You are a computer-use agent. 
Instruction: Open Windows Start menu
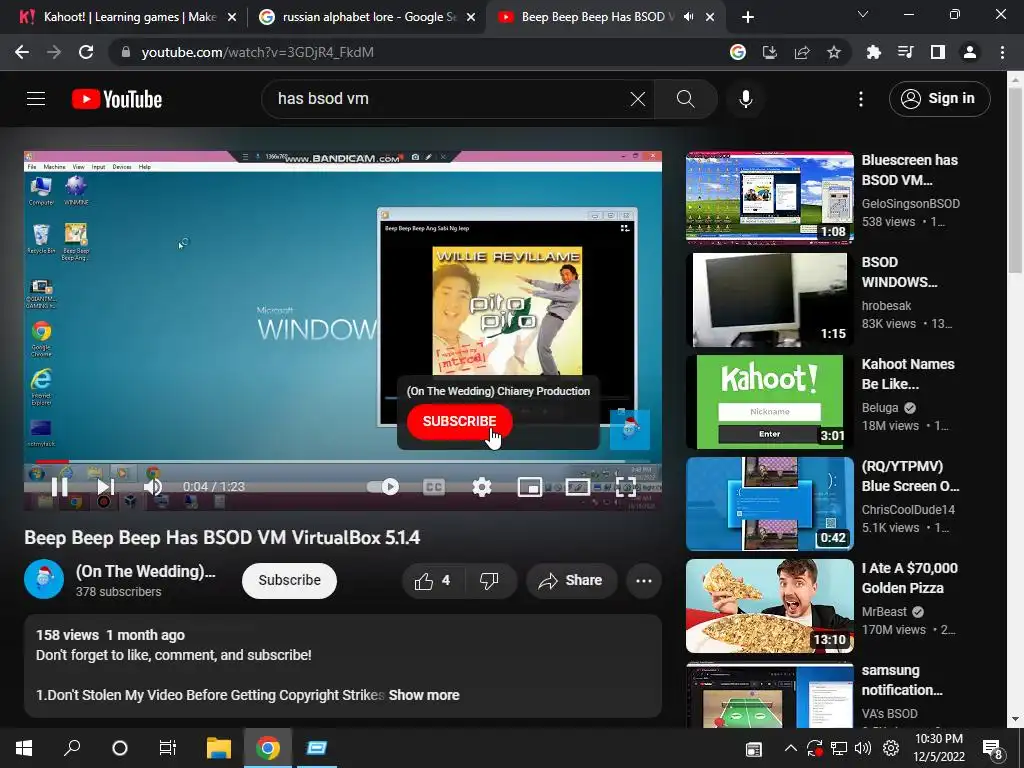[x=24, y=748]
